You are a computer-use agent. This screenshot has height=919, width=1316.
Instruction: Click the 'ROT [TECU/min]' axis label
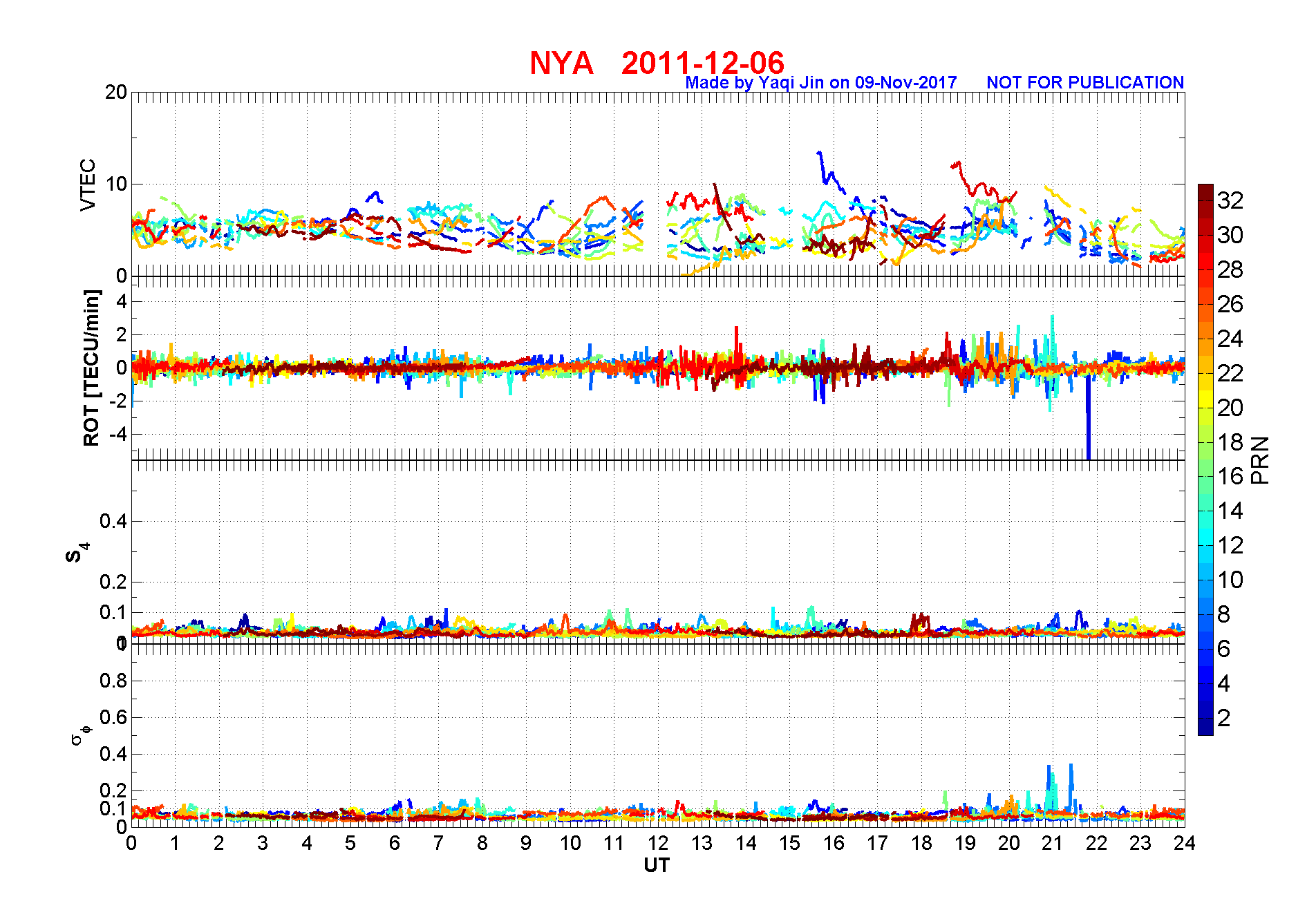91,368
